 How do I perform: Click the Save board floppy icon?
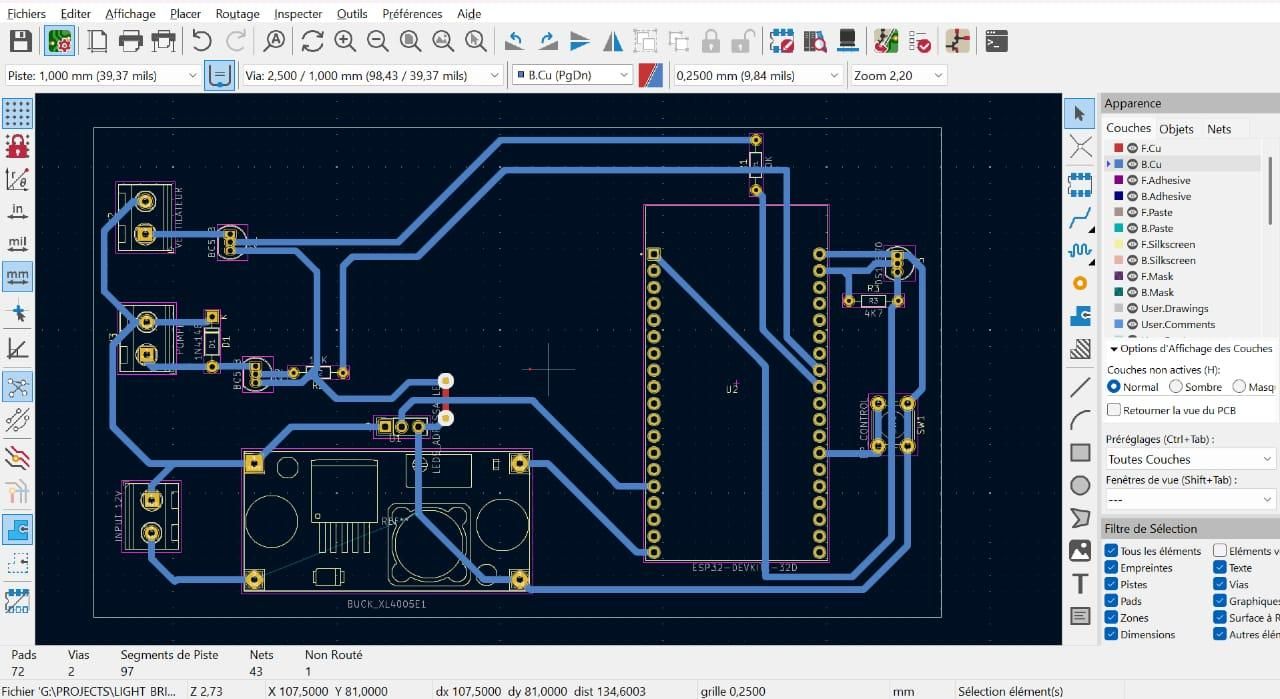(21, 41)
